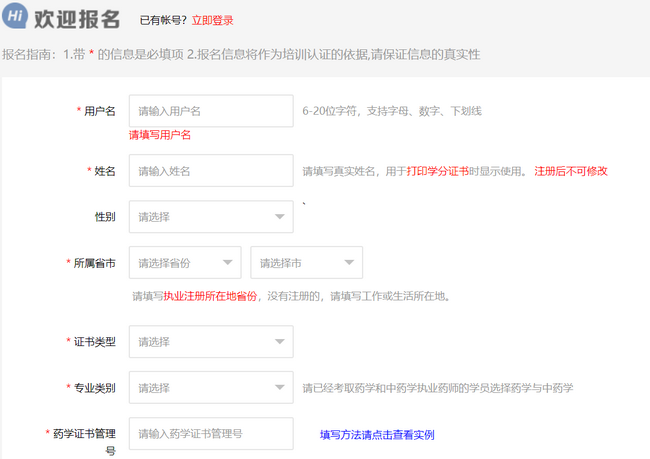Viewport: 650px width, 459px height.
Task: Click the 请输入姓名 name input box
Action: pos(210,171)
